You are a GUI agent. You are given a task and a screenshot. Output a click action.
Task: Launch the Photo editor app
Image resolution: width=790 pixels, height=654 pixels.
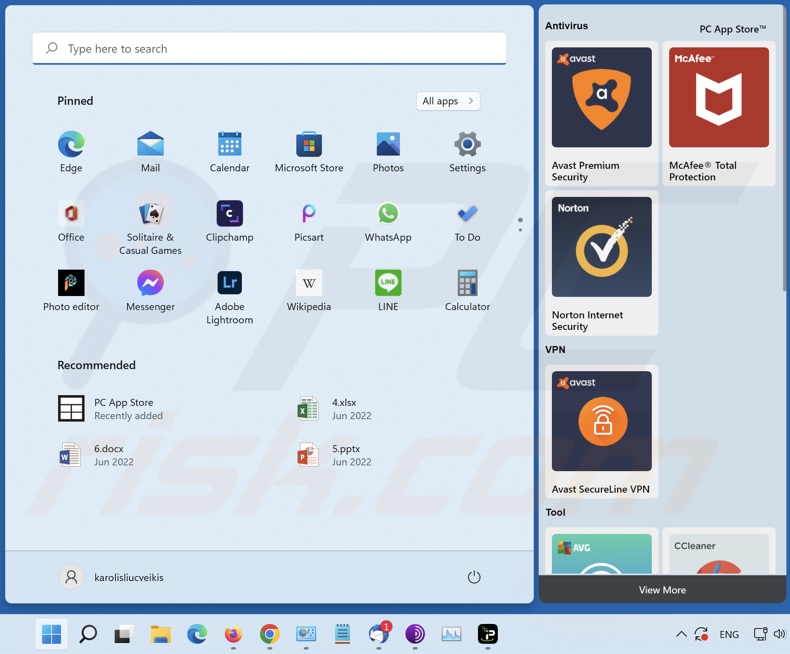tap(71, 290)
